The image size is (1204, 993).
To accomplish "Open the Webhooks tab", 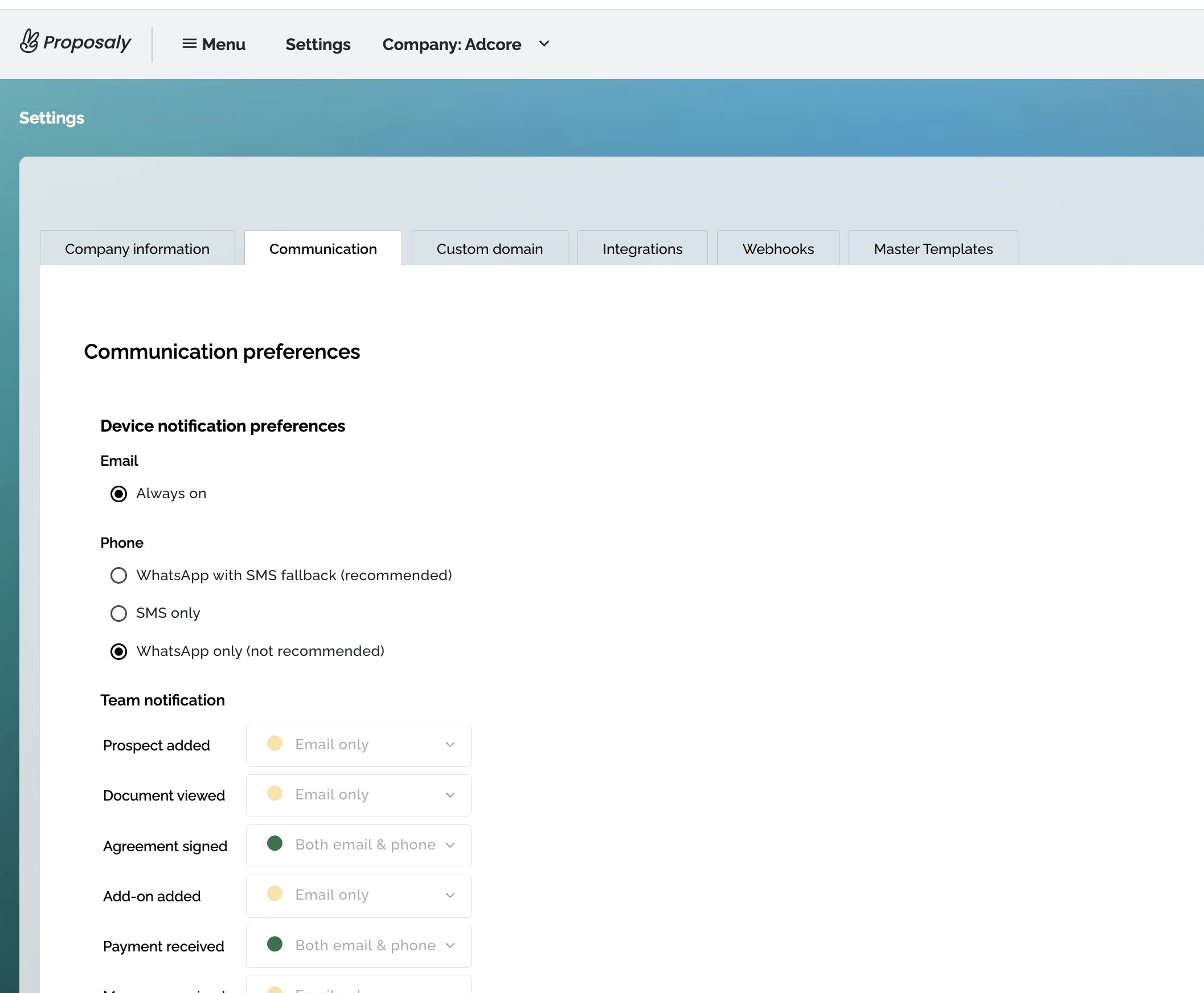I will tap(777, 249).
